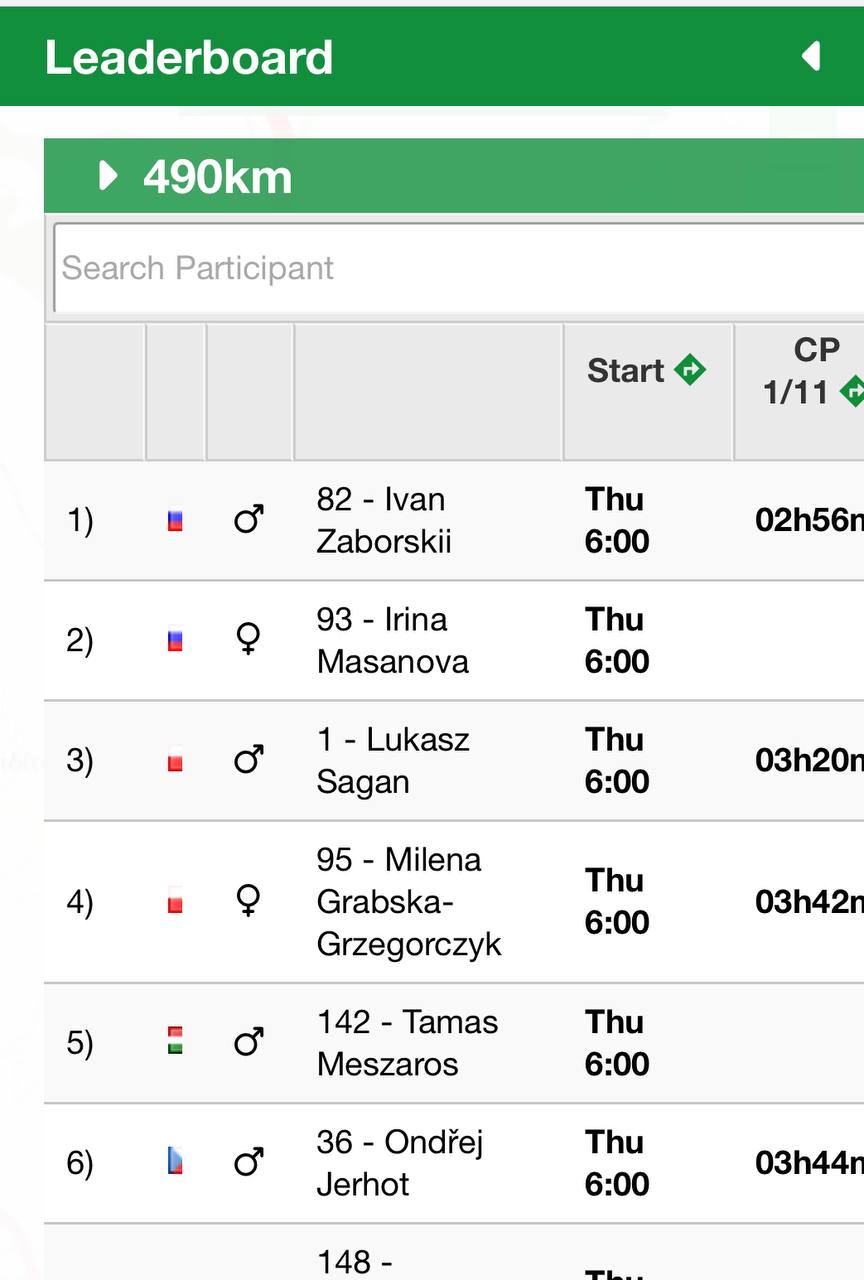Image resolution: width=864 pixels, height=1280 pixels.
Task: Open participant 1 - Lukasz Sagan
Action: 393,761
